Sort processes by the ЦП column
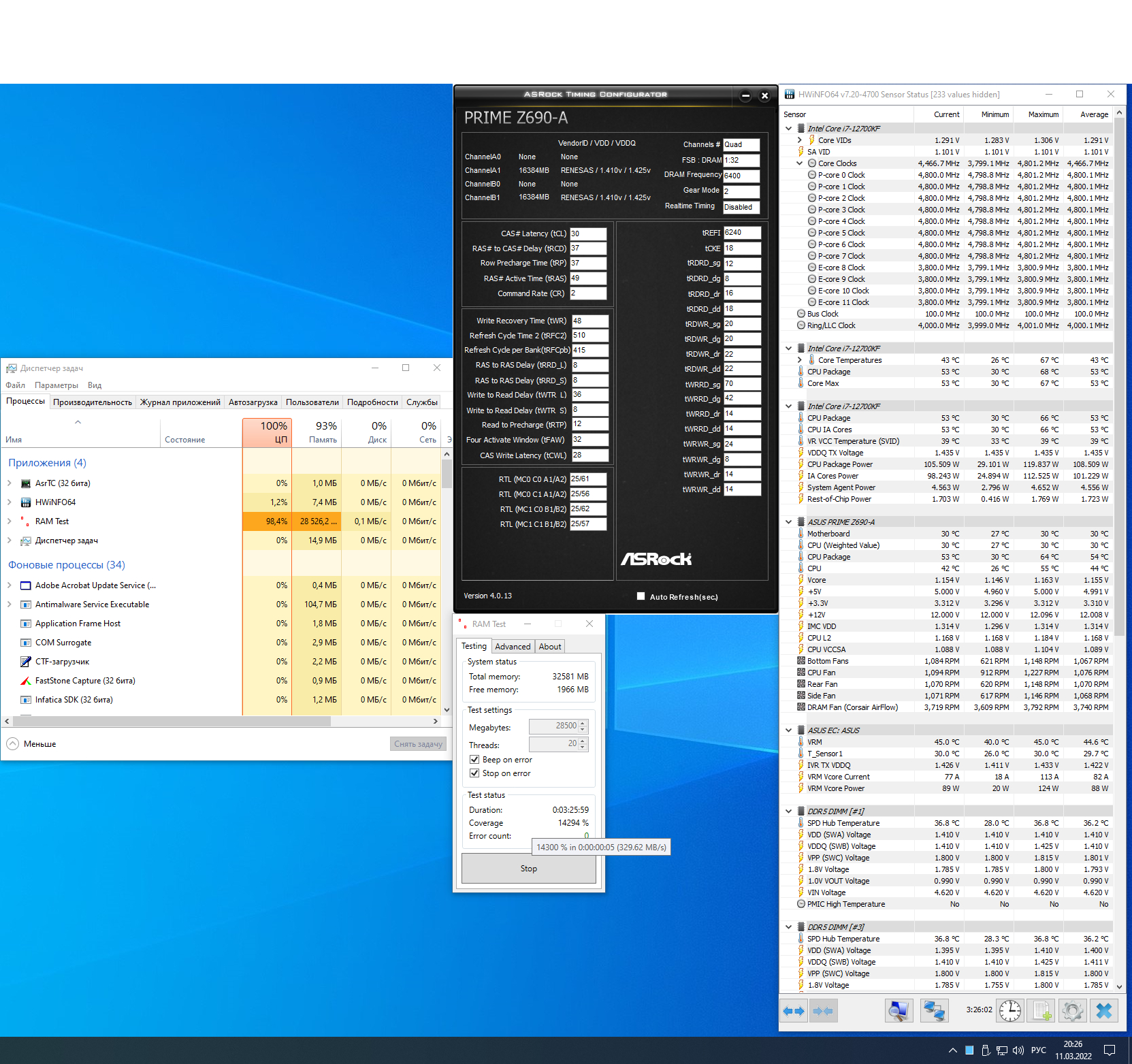 point(267,432)
